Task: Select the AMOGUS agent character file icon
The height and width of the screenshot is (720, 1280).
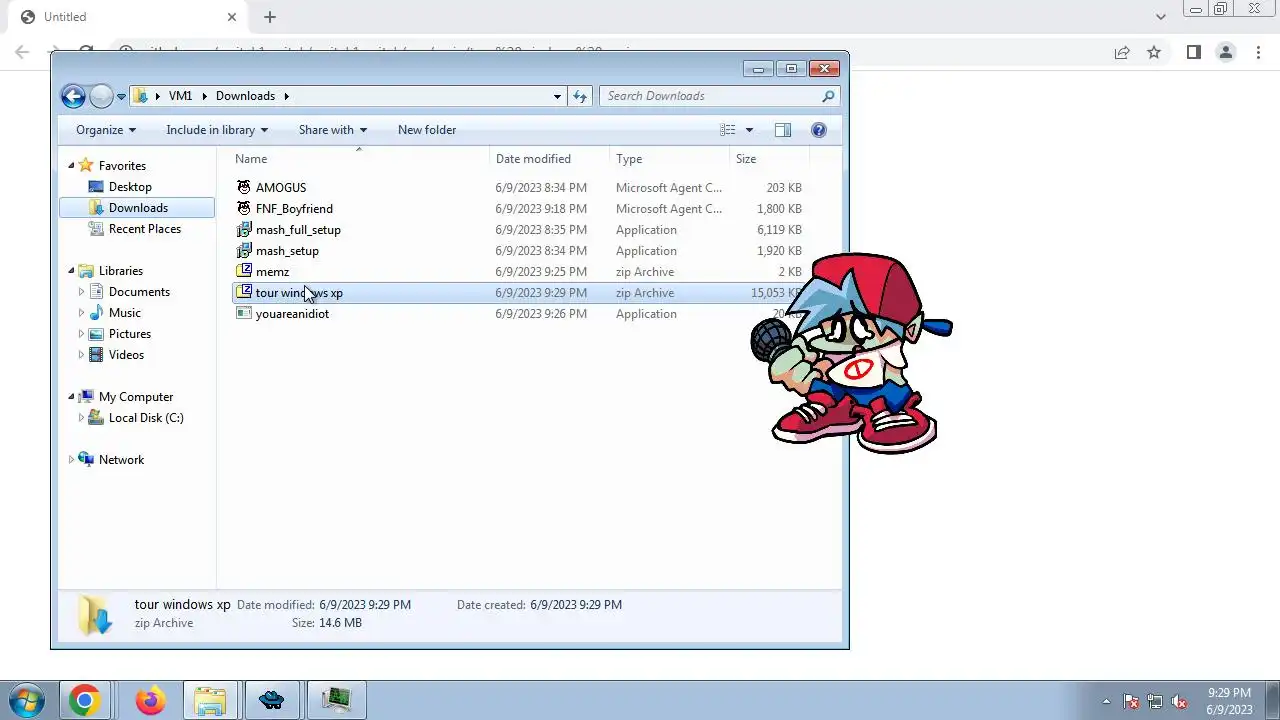Action: pos(244,188)
